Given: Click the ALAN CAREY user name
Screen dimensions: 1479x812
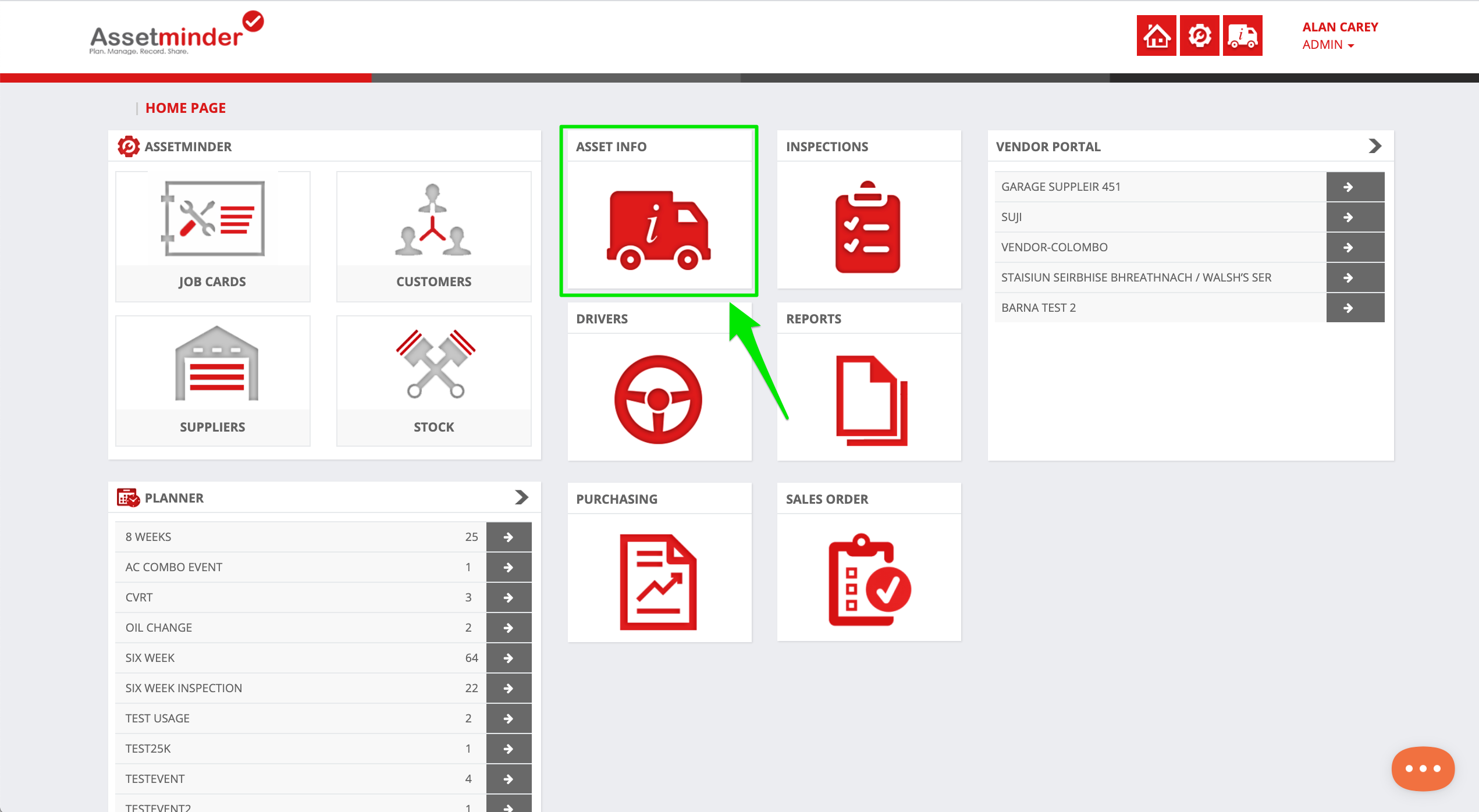Looking at the screenshot, I should (1340, 27).
